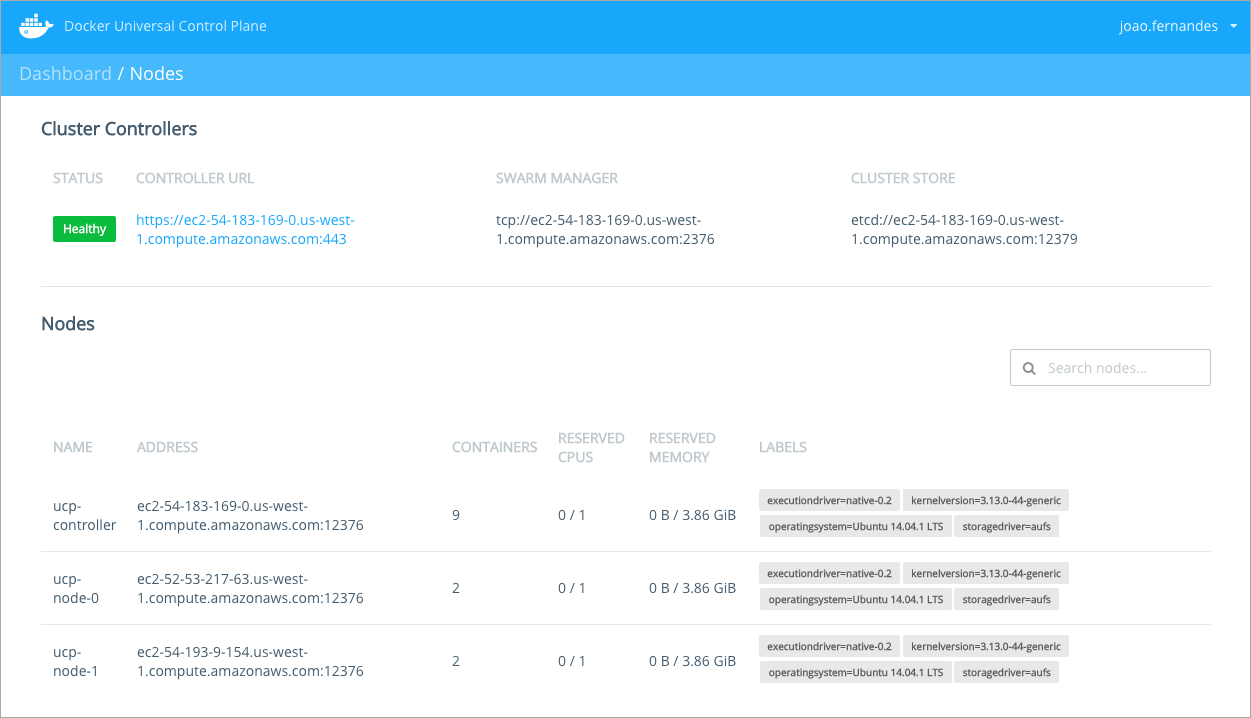Click the NAME column header
1251x718 pixels.
click(x=73, y=447)
